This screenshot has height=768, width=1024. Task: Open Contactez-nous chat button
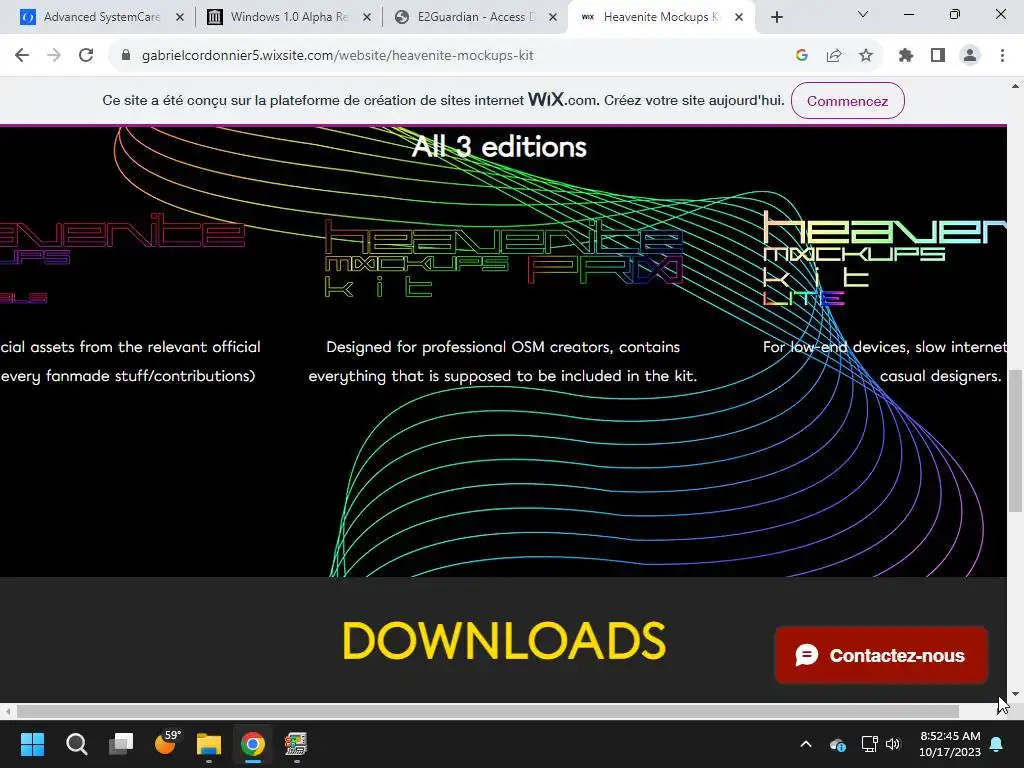coord(881,655)
